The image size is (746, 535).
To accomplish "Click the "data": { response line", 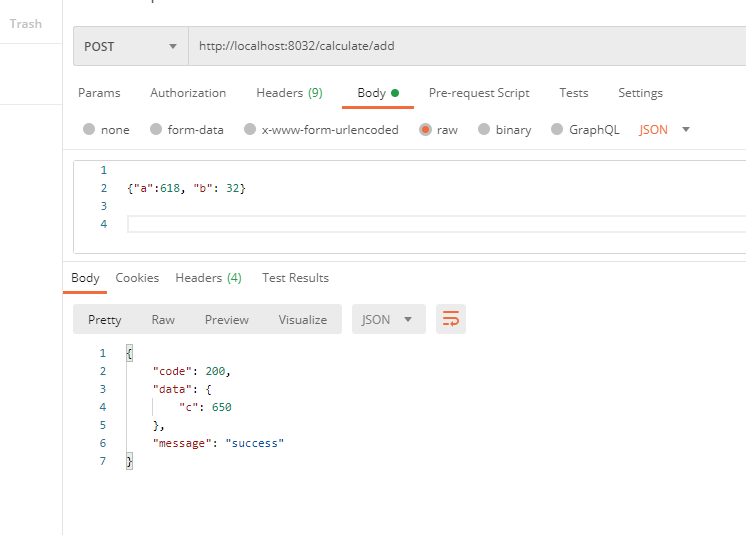I will point(182,389).
